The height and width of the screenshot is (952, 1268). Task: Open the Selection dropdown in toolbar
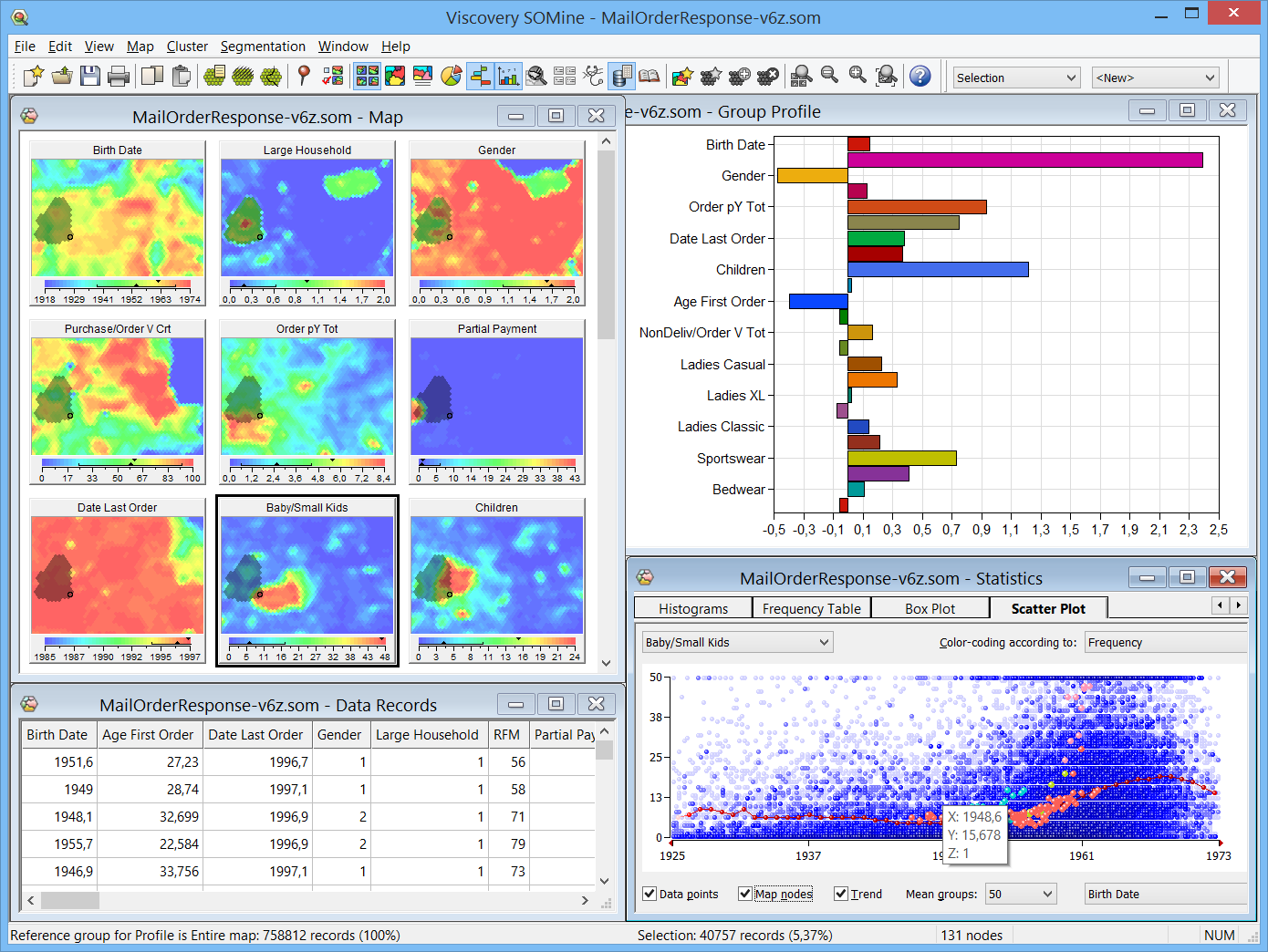(x=1016, y=78)
